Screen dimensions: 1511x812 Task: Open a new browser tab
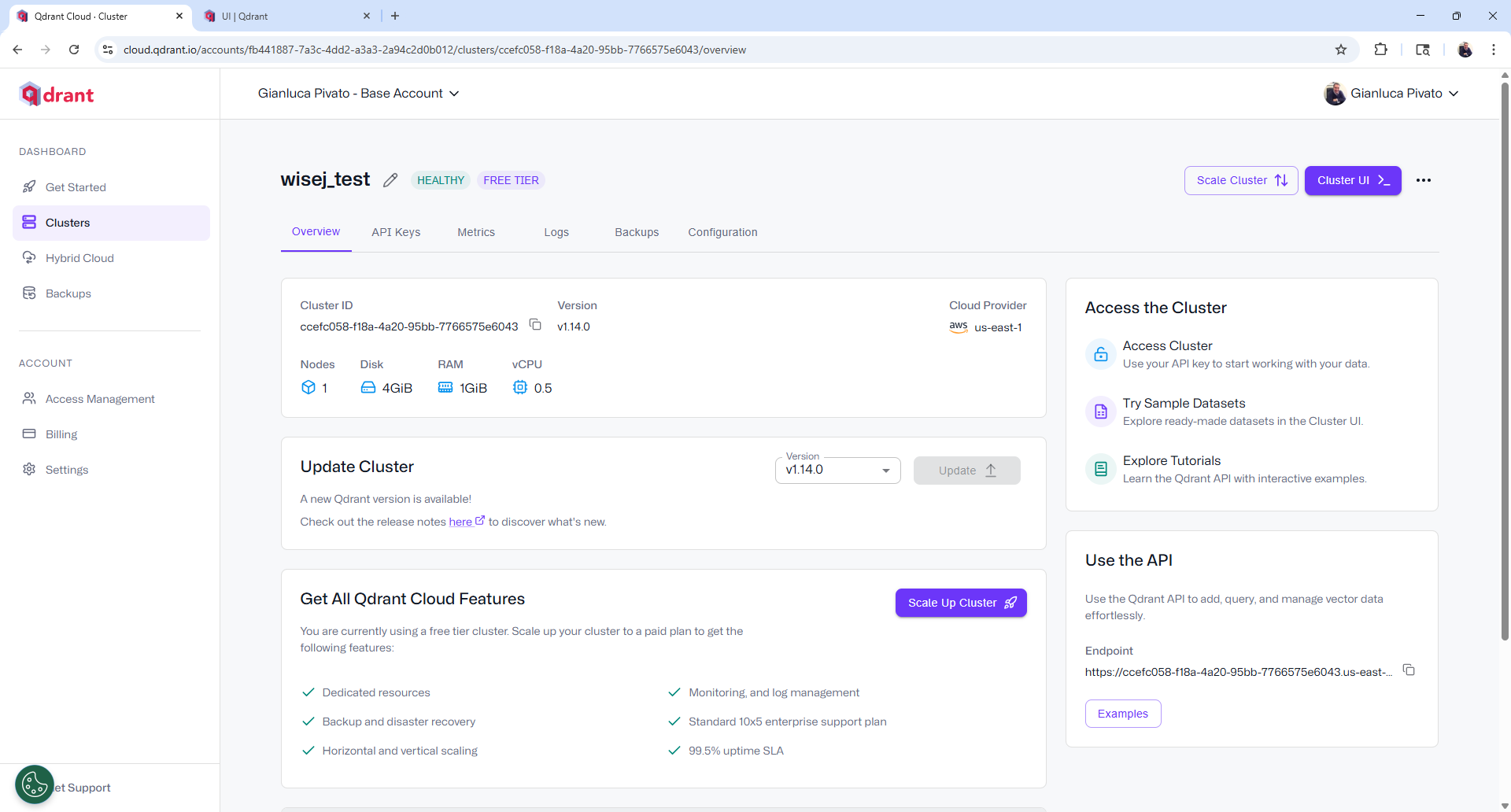pyautogui.click(x=395, y=16)
